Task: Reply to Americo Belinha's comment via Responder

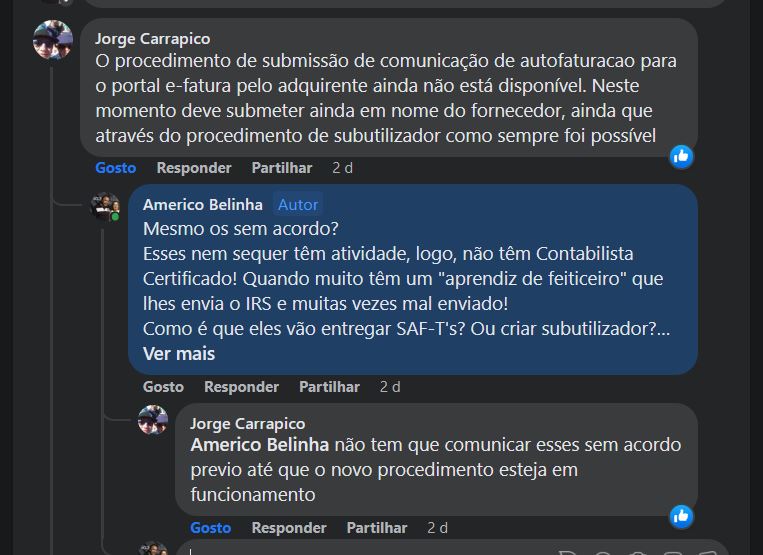Action: tap(241, 386)
